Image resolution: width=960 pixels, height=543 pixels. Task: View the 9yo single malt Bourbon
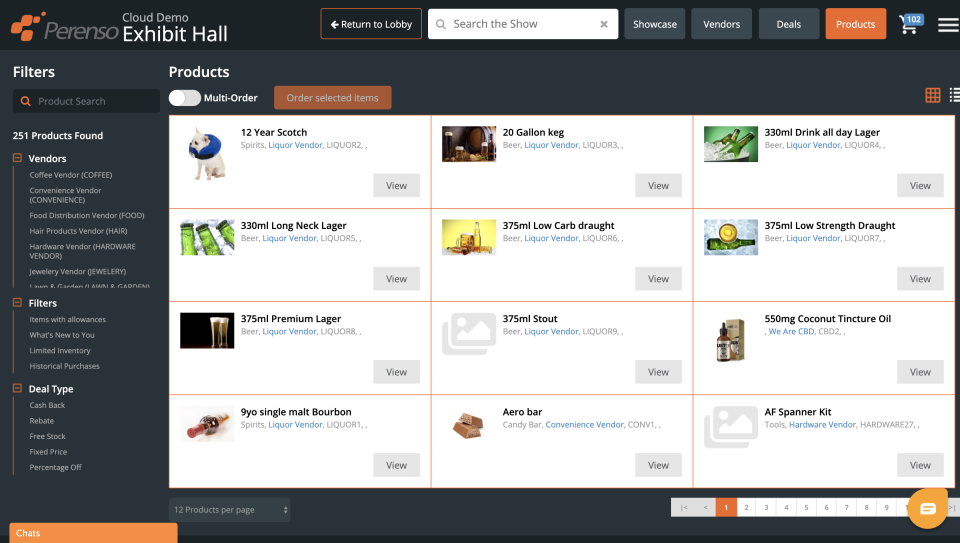pyautogui.click(x=396, y=465)
